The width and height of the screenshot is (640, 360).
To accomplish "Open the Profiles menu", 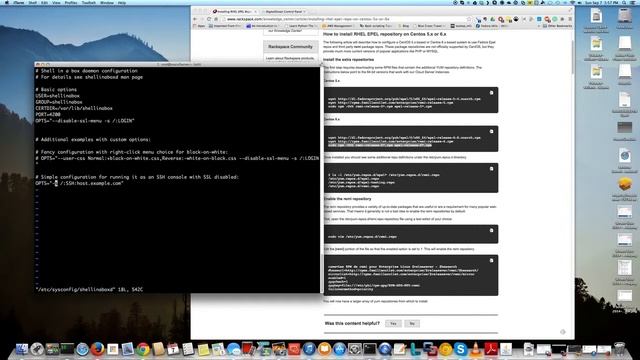I will click(x=71, y=2).
